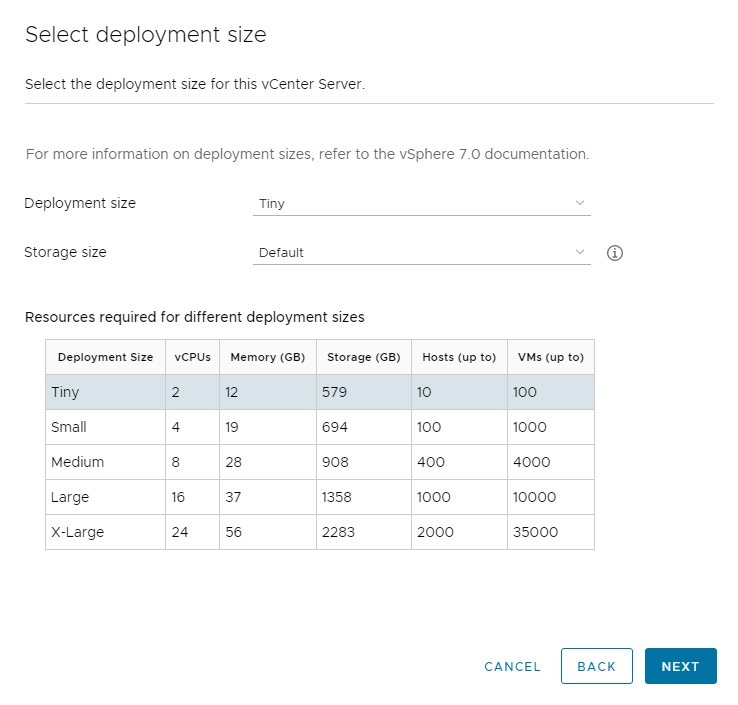This screenshot has height=705, width=738.
Task: Click the Deployment size chevron arrow
Action: [580, 203]
